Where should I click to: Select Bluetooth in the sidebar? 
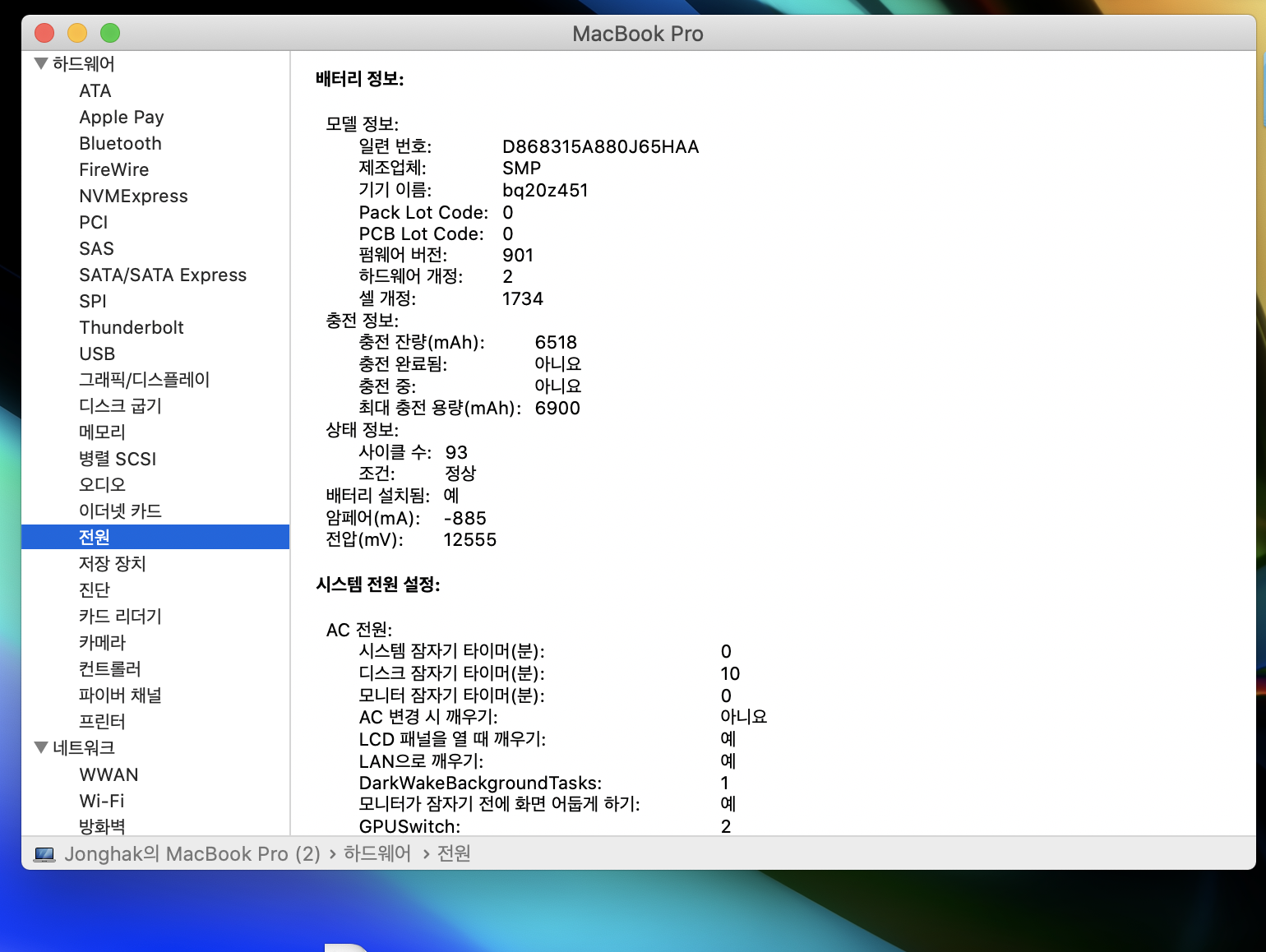click(x=120, y=143)
